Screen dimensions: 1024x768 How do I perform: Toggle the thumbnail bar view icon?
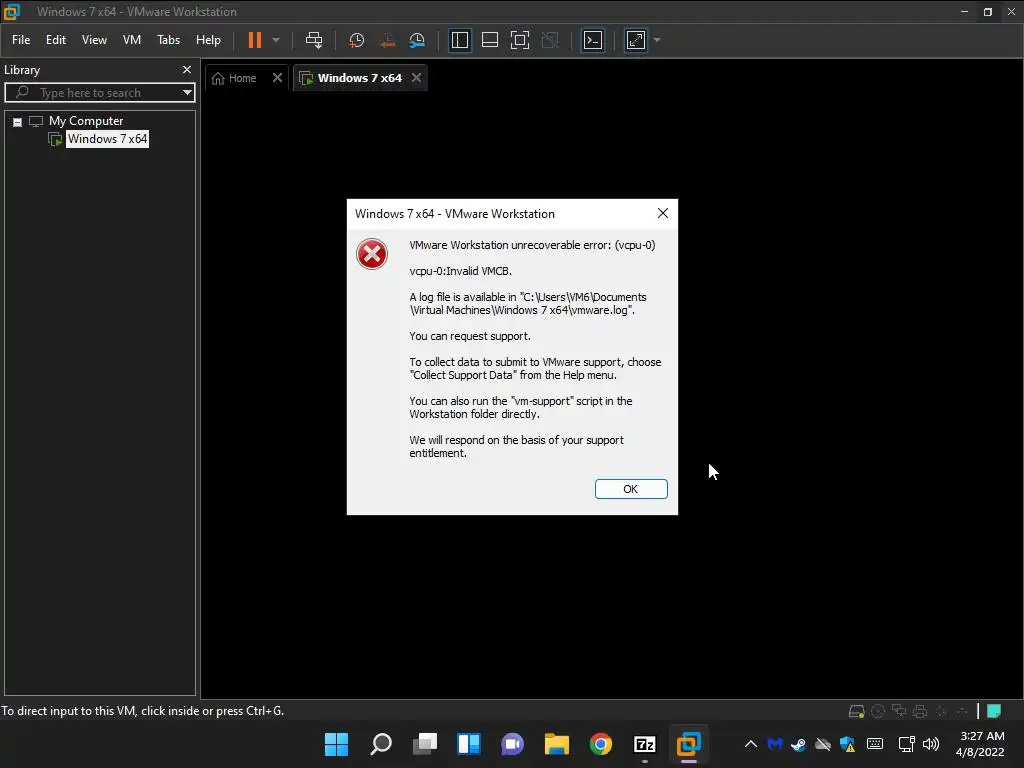490,40
